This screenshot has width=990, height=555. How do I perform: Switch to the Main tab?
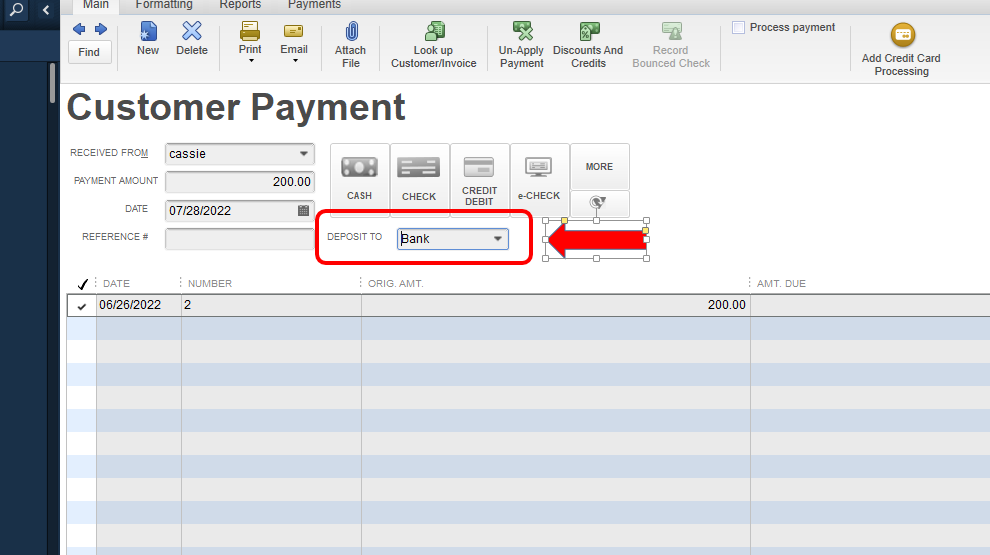[96, 5]
